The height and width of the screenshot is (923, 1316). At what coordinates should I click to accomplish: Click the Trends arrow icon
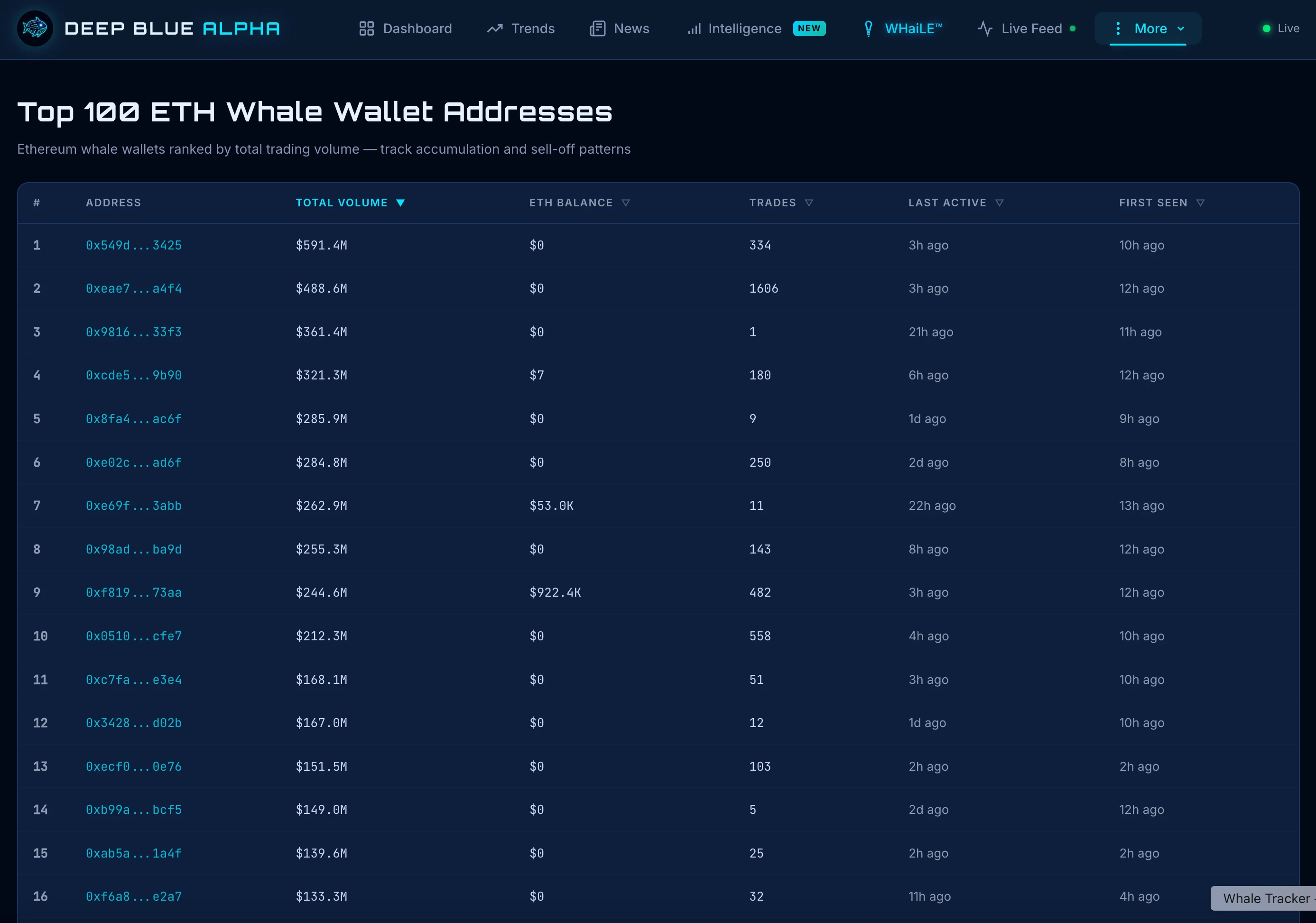(x=495, y=28)
